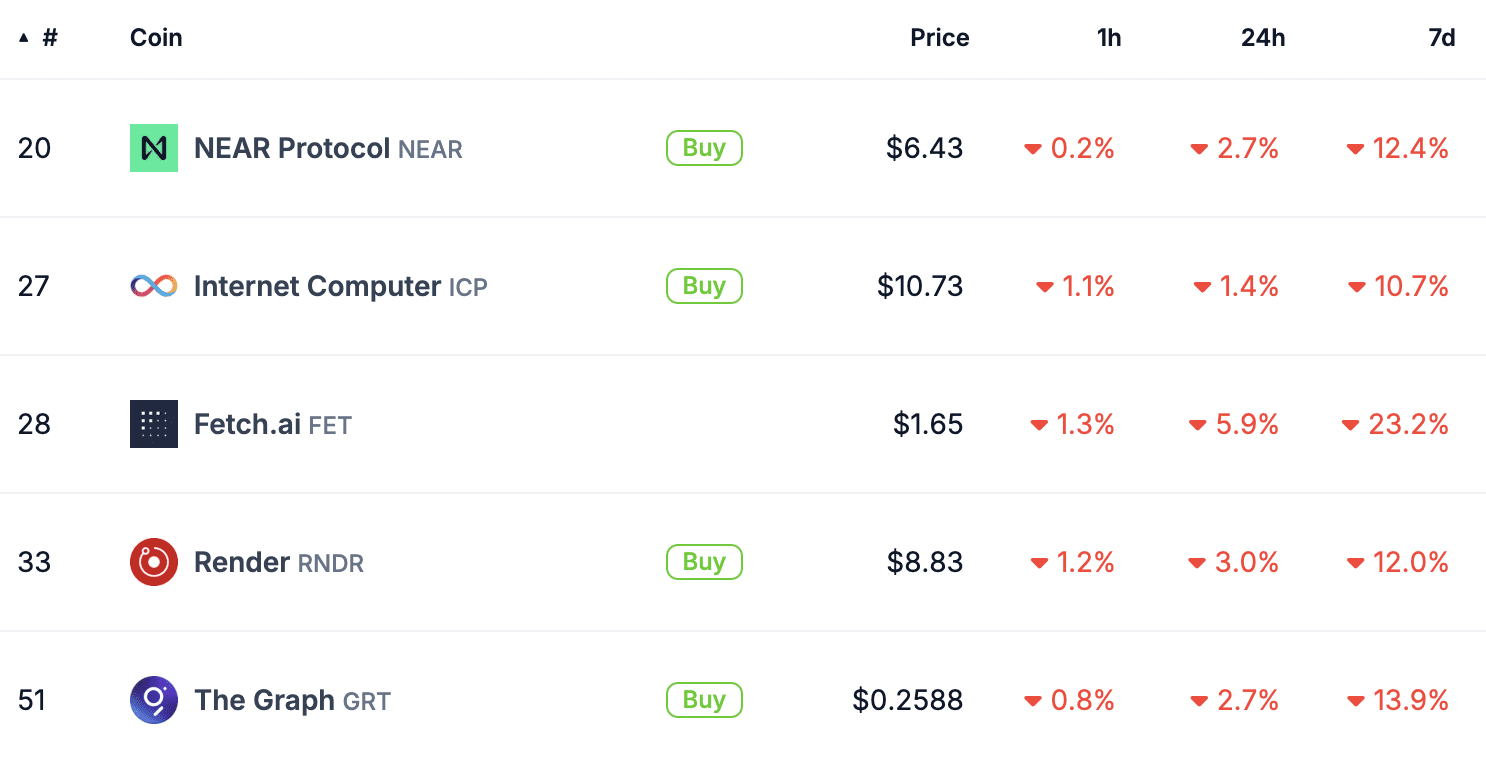Click the Fetch.ai dotted logo icon
Screen dimensions: 1486x758
[x=154, y=424]
